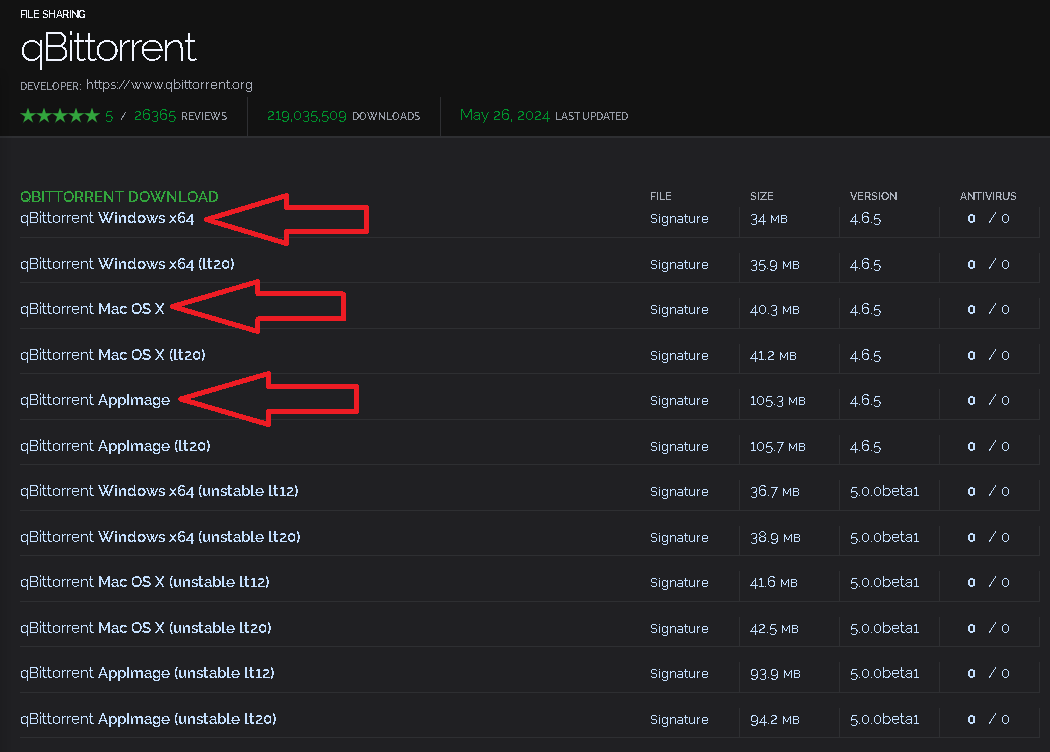This screenshot has width=1050, height=752.
Task: Download qBittorrent Mac OS X (unstable lt20)
Action: (145, 628)
